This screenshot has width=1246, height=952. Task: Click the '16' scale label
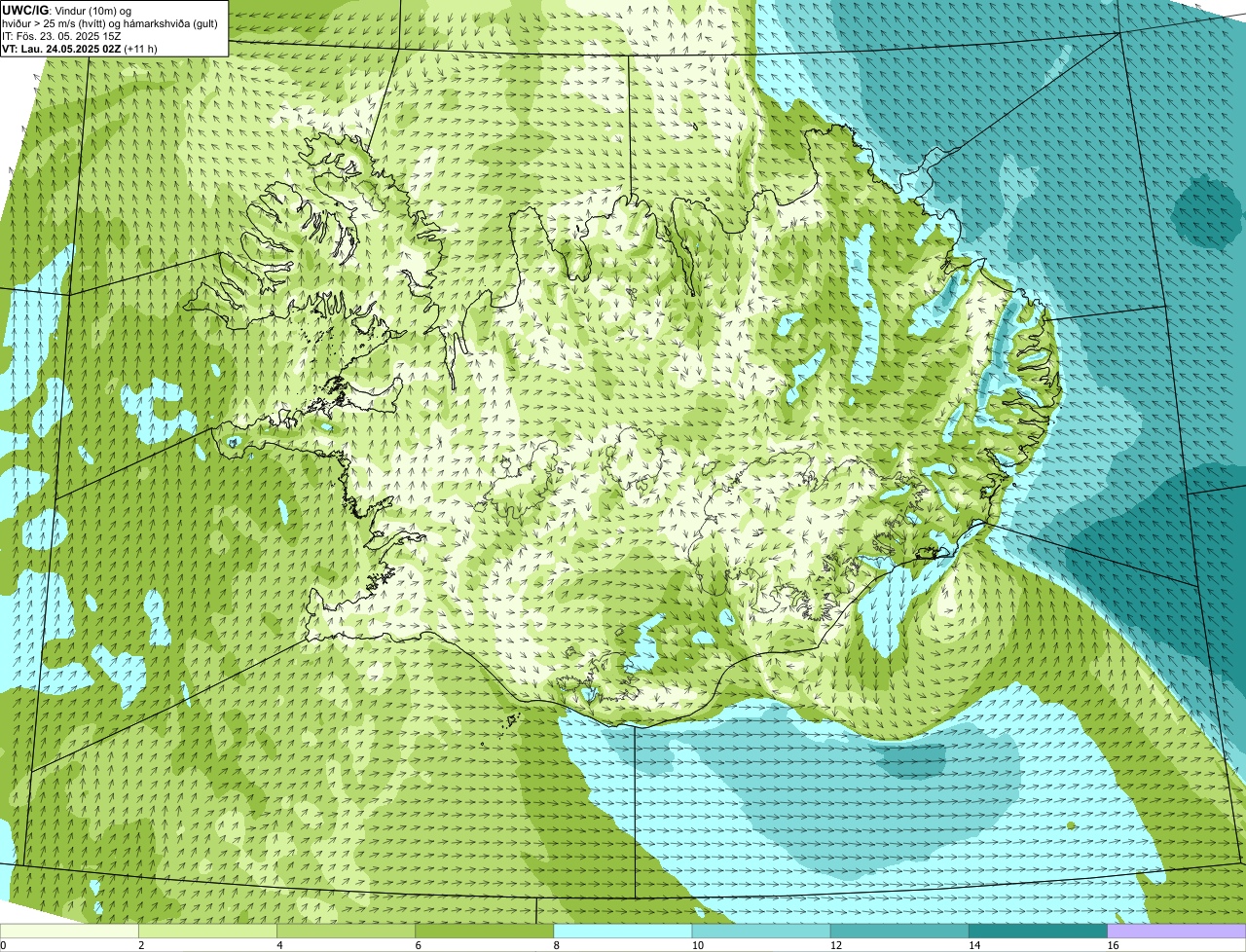point(1113,945)
